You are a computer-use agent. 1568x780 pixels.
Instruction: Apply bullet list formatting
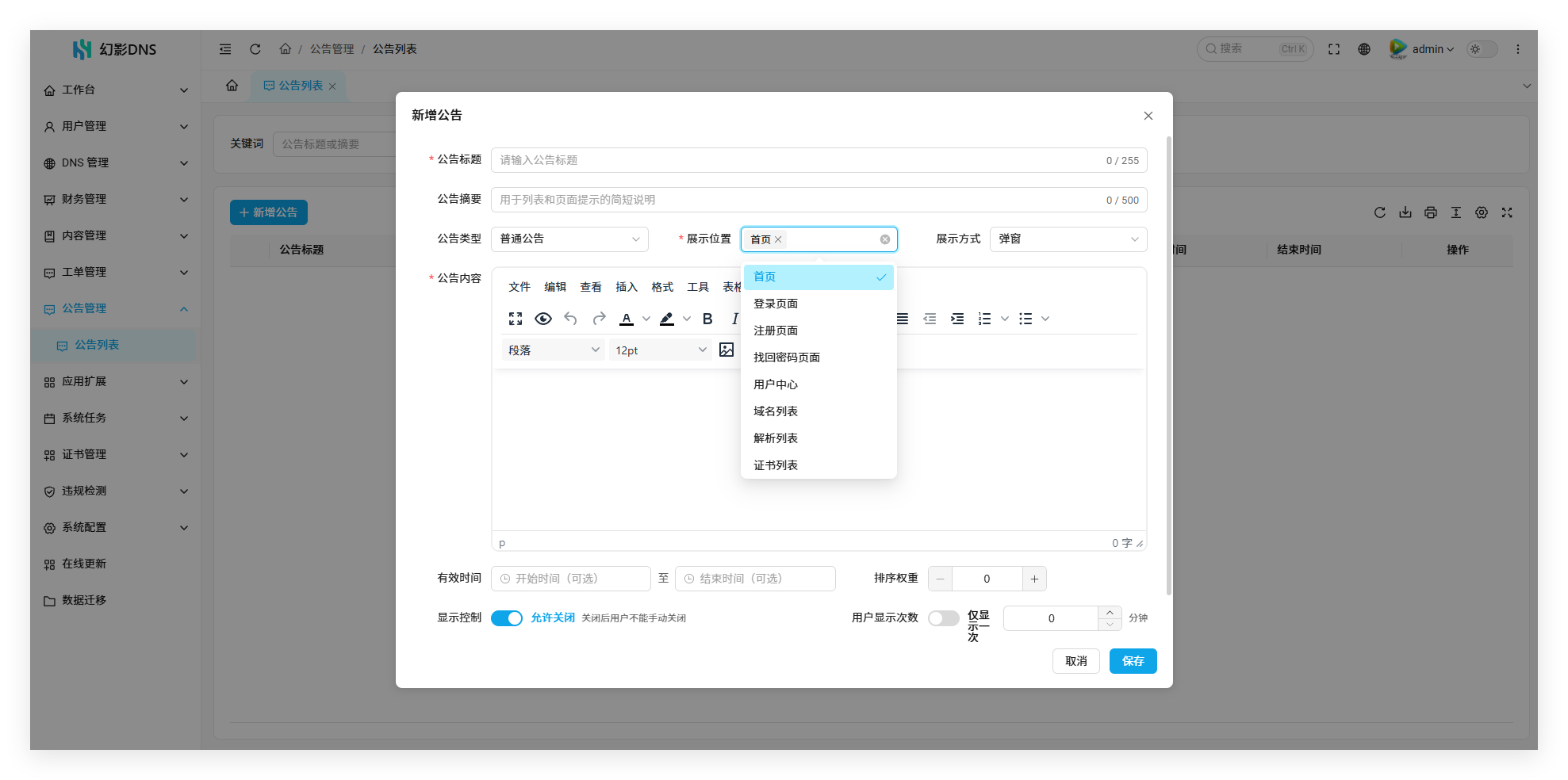point(1026,319)
